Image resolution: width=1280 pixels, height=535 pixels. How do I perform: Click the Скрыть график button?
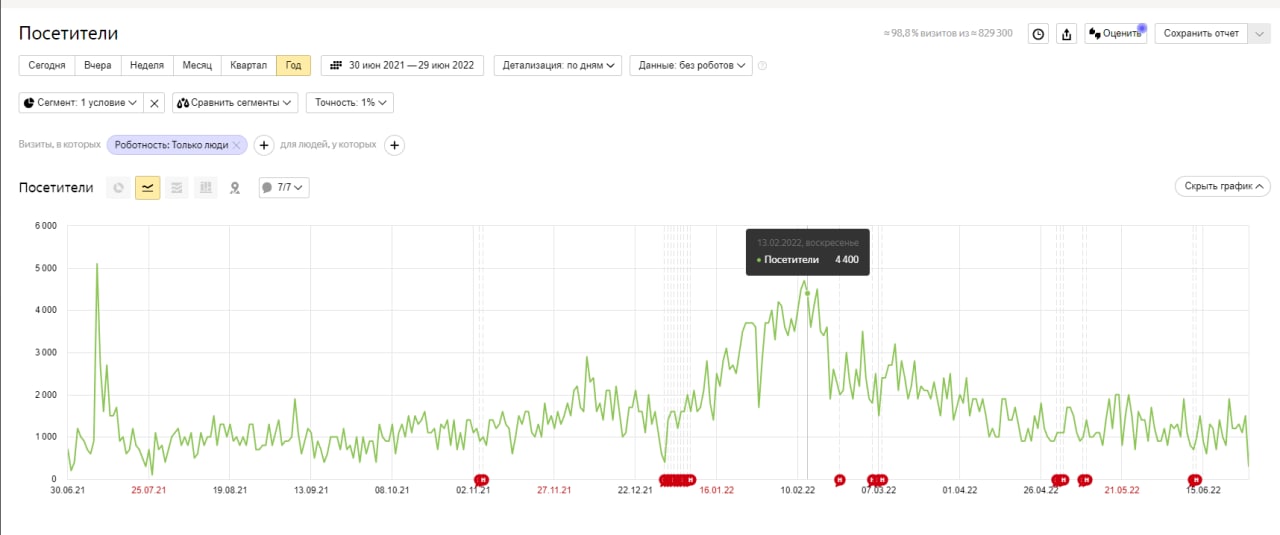coord(1222,186)
